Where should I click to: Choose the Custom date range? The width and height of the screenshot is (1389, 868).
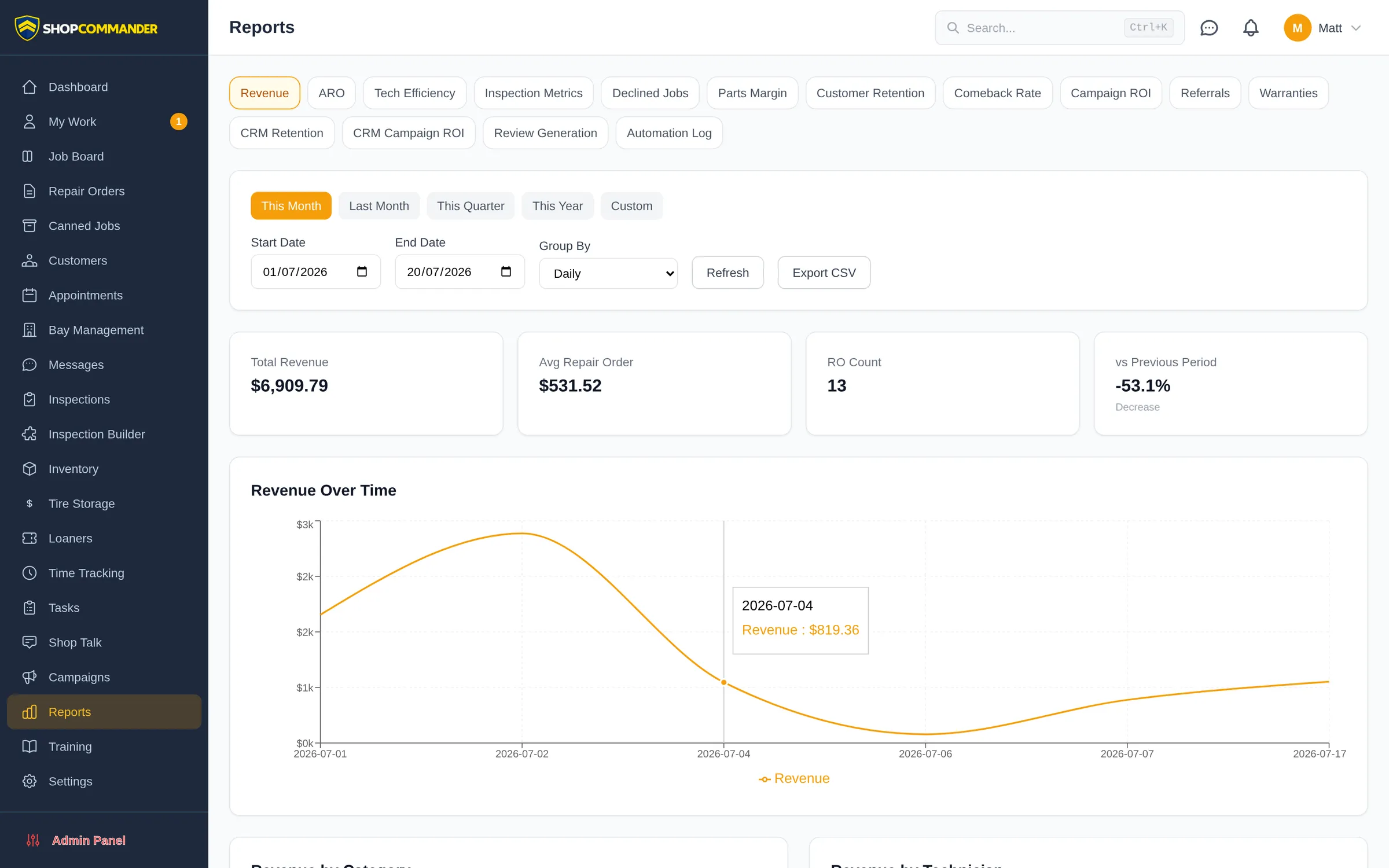(x=631, y=206)
